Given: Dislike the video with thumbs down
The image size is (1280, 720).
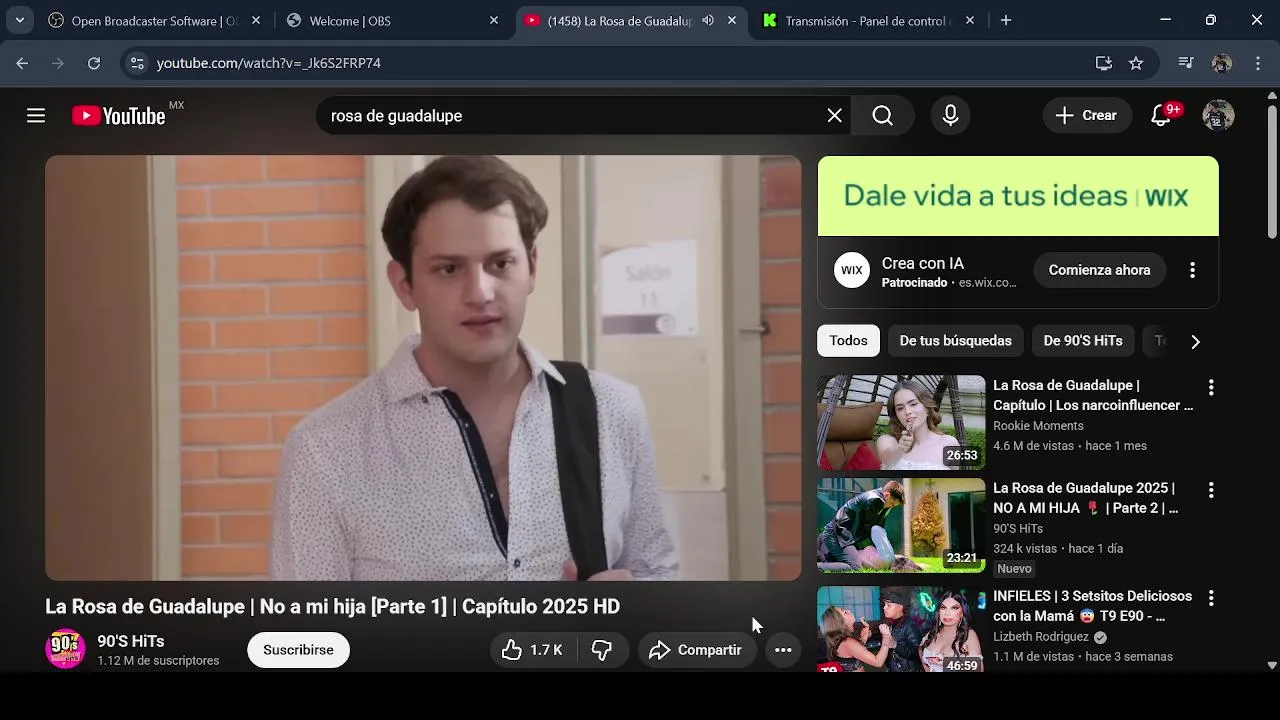Looking at the screenshot, I should tap(602, 650).
